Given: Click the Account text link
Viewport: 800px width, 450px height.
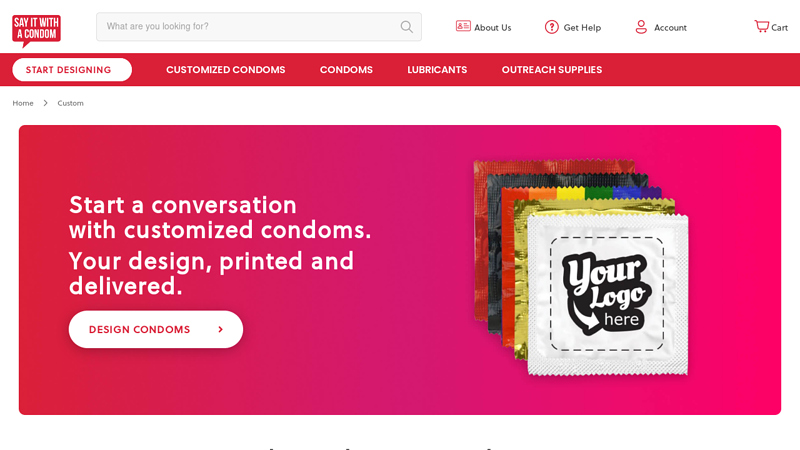Looking at the screenshot, I should click(670, 28).
